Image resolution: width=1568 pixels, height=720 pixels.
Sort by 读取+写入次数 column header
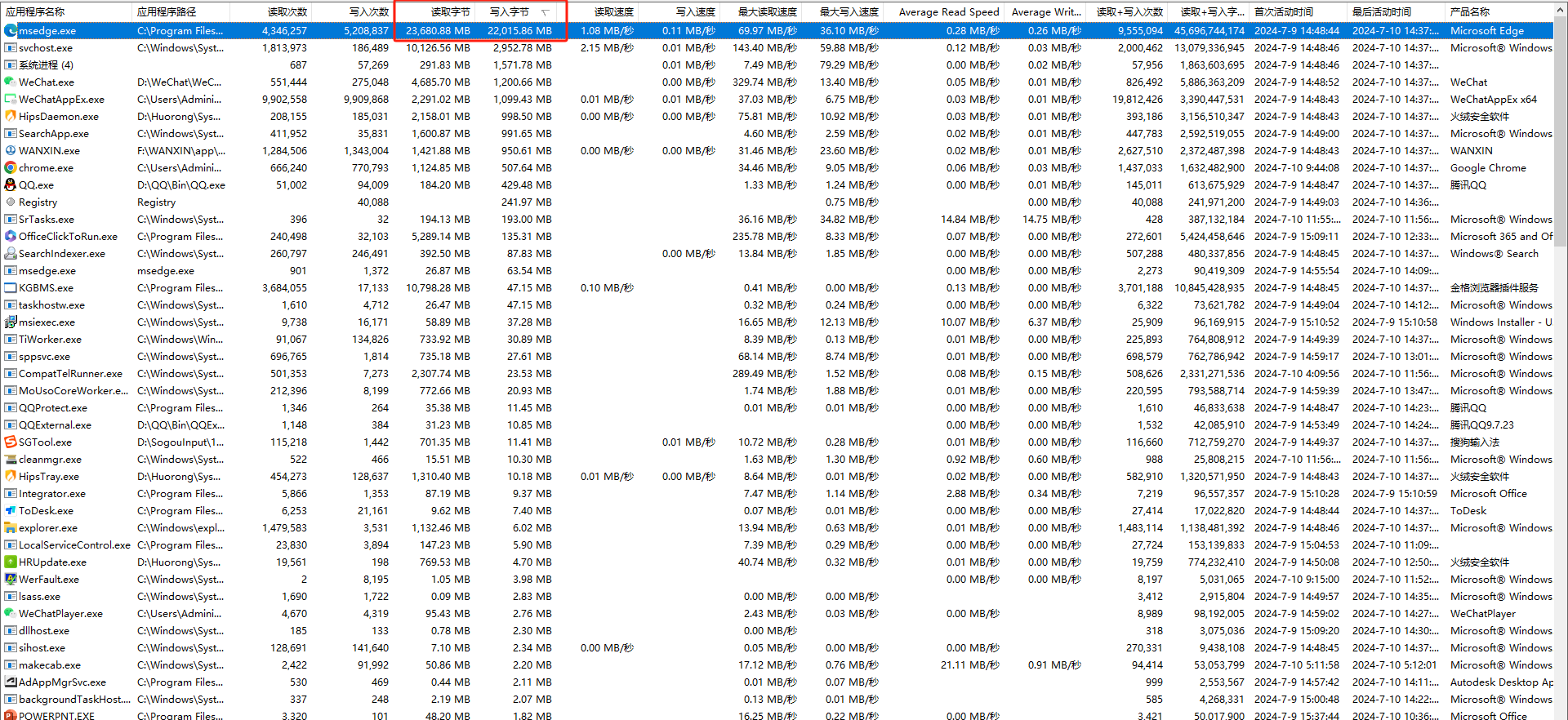coord(1126,11)
